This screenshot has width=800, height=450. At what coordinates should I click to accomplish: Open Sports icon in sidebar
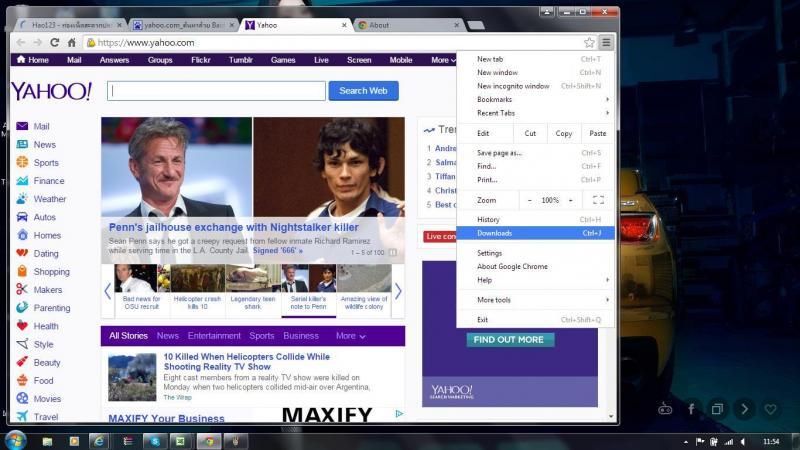(22, 162)
